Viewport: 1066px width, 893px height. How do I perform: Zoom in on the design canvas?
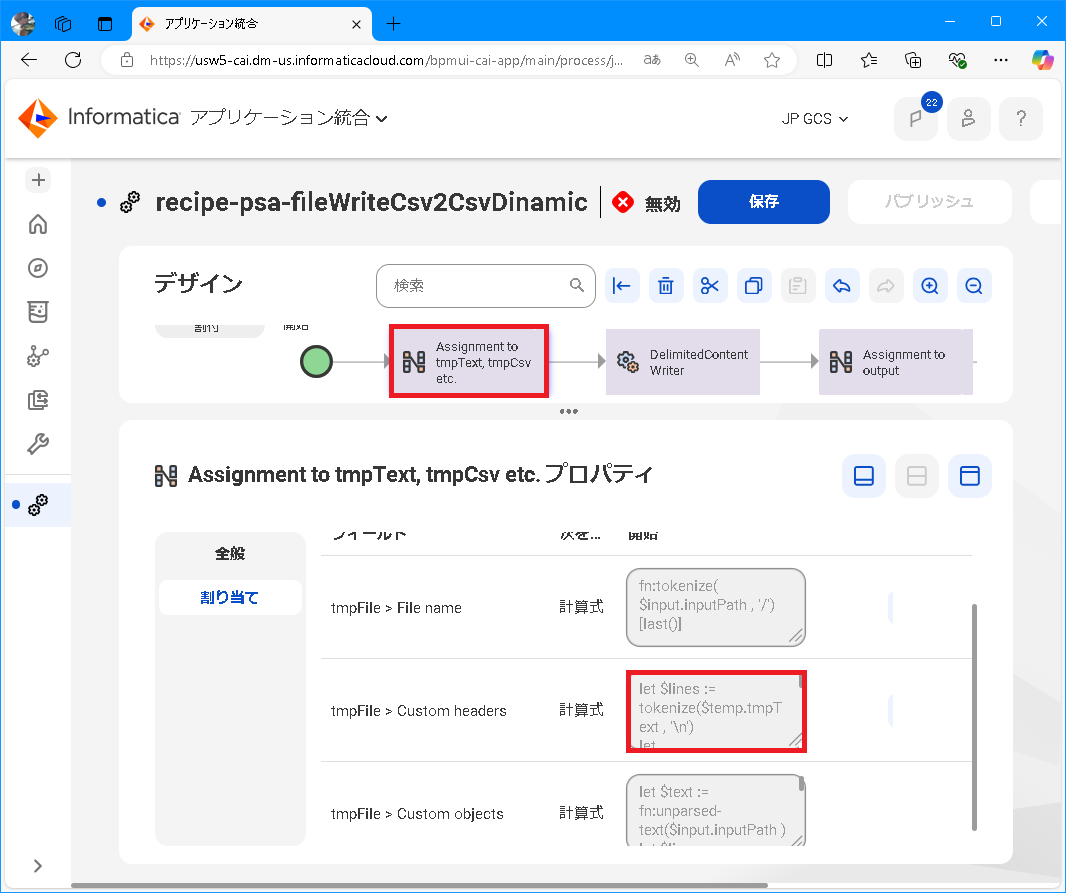[930, 286]
